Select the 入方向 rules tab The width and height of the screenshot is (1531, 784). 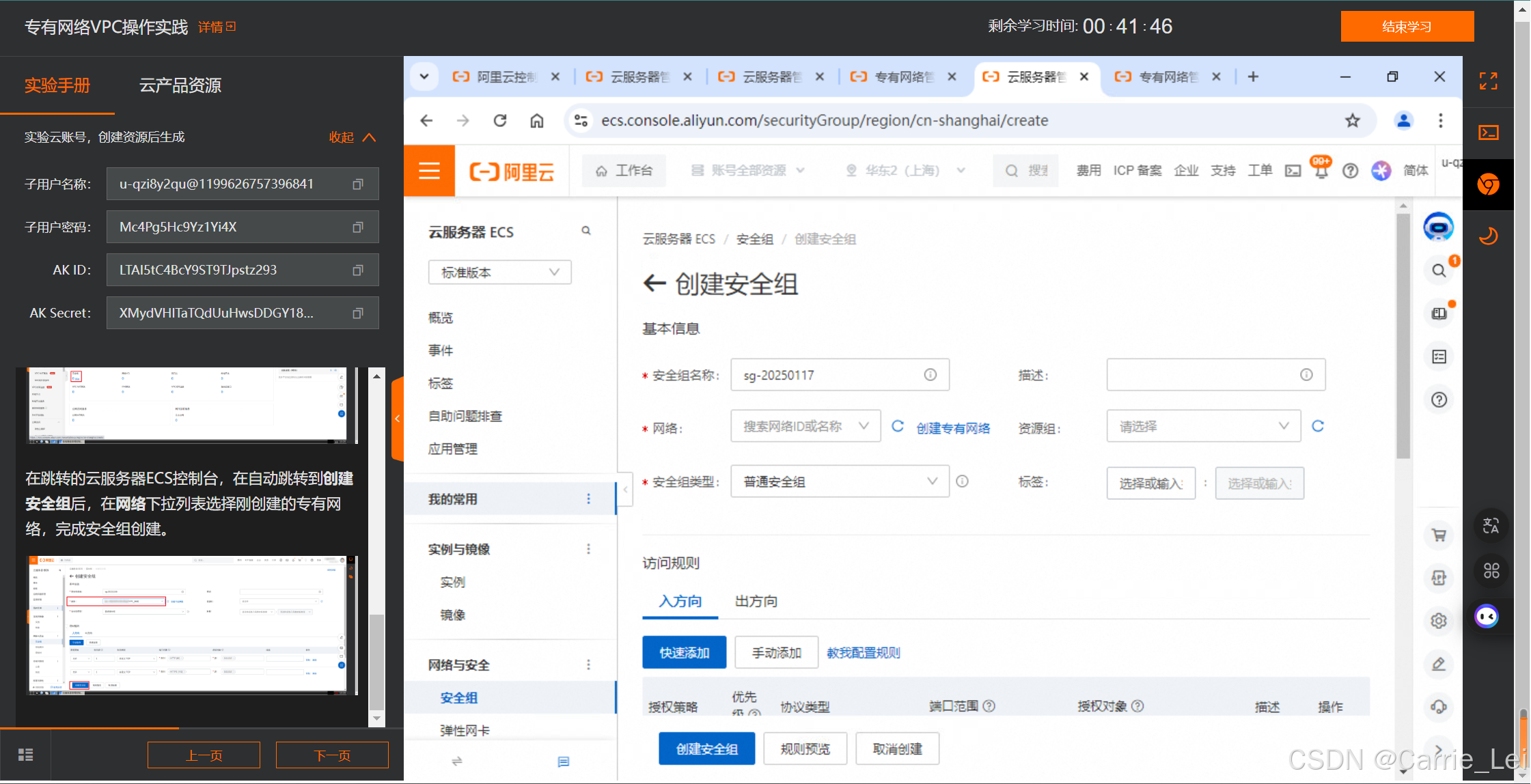[680, 602]
